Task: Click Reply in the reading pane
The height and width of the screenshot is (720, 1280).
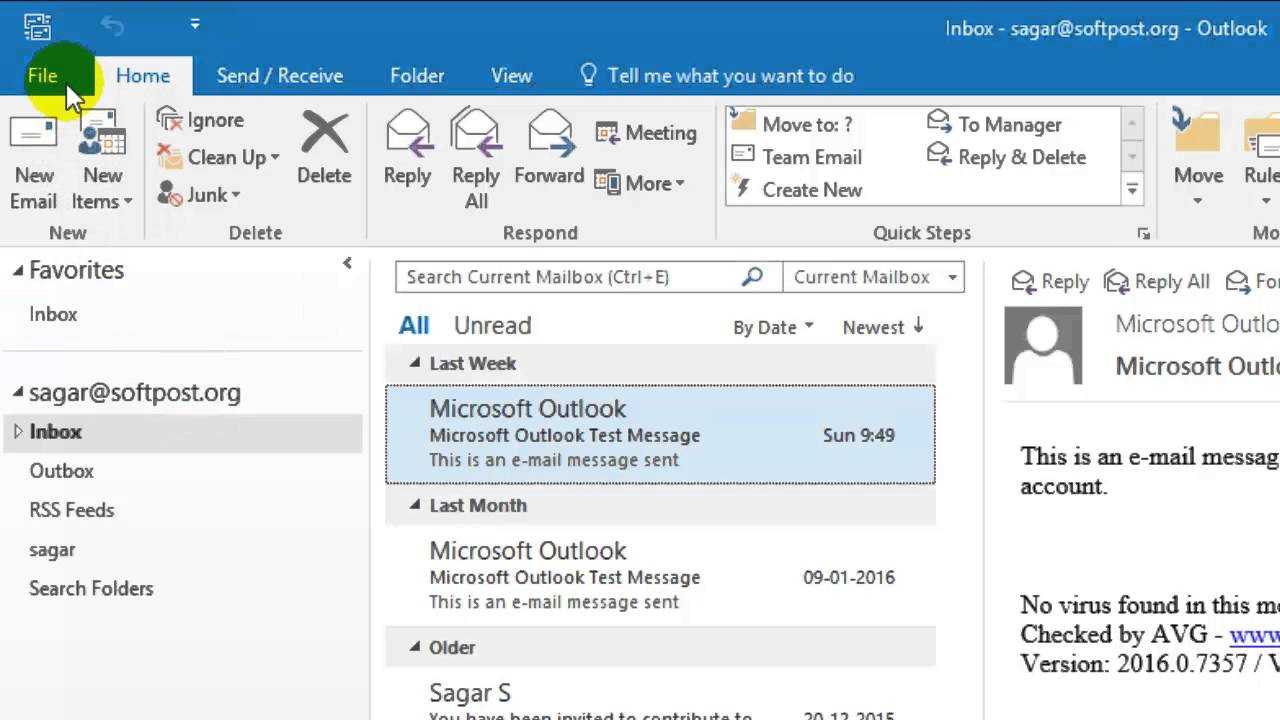Action: coord(1050,282)
